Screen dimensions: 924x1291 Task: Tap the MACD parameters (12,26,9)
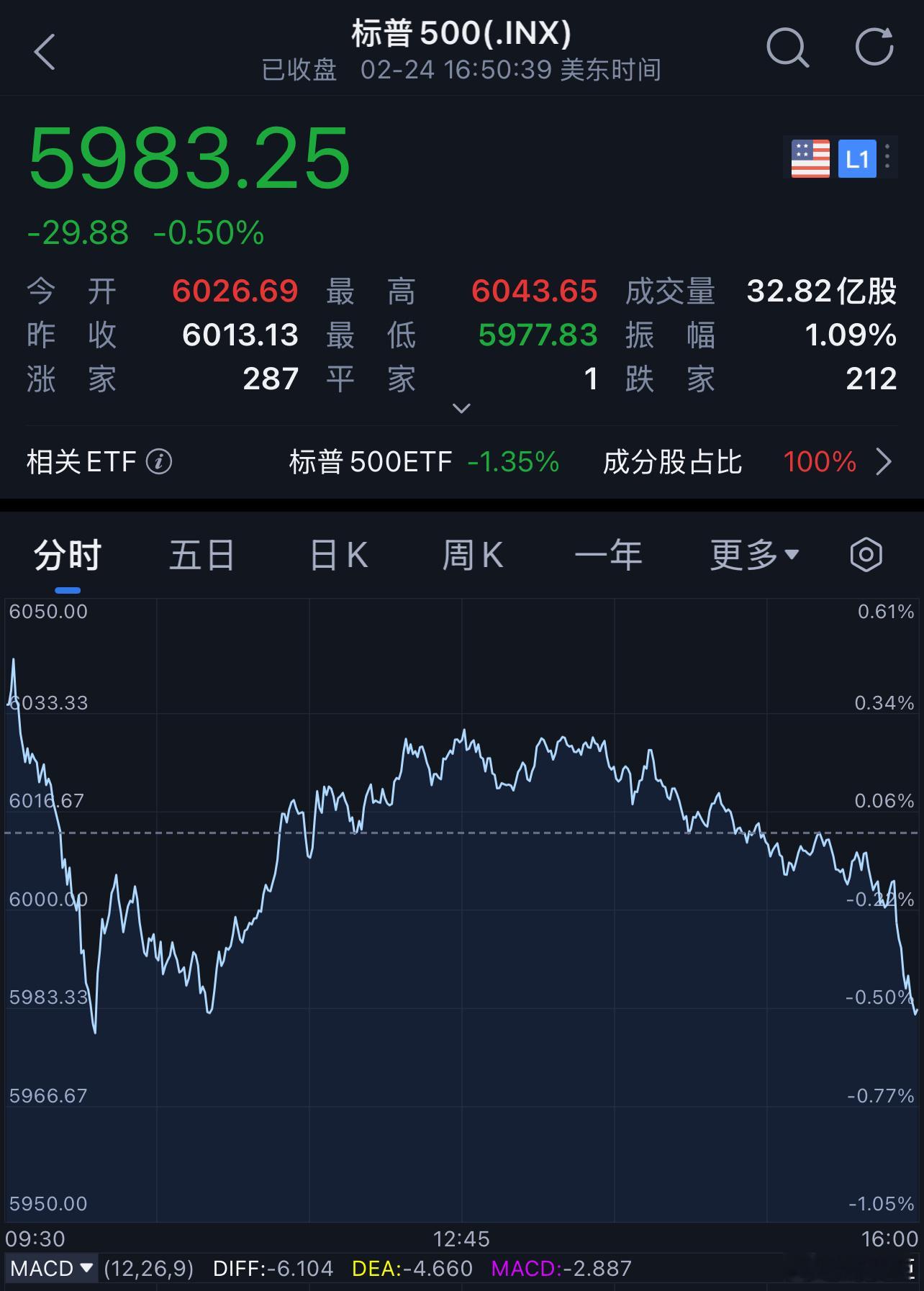tap(149, 1268)
